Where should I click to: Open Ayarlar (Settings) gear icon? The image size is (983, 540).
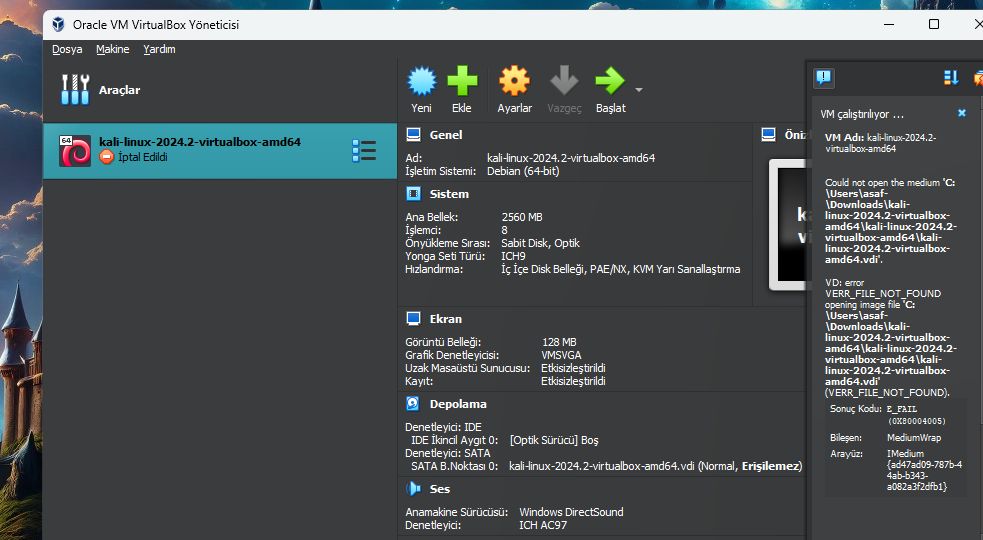[514, 82]
